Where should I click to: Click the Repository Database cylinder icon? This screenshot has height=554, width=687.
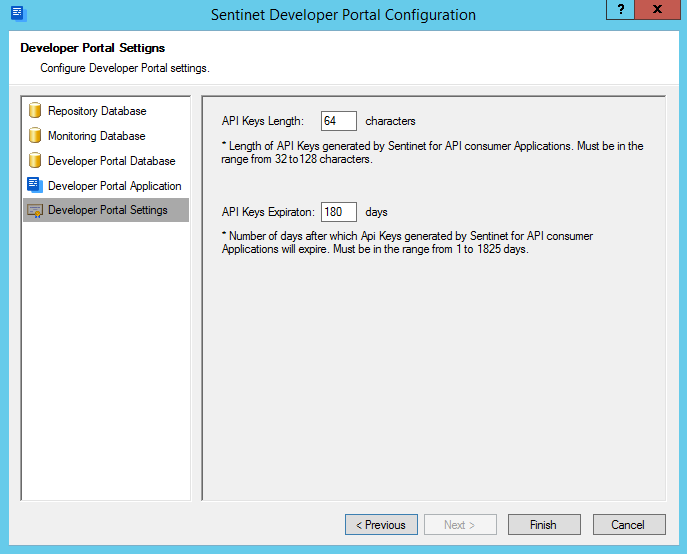coord(35,110)
